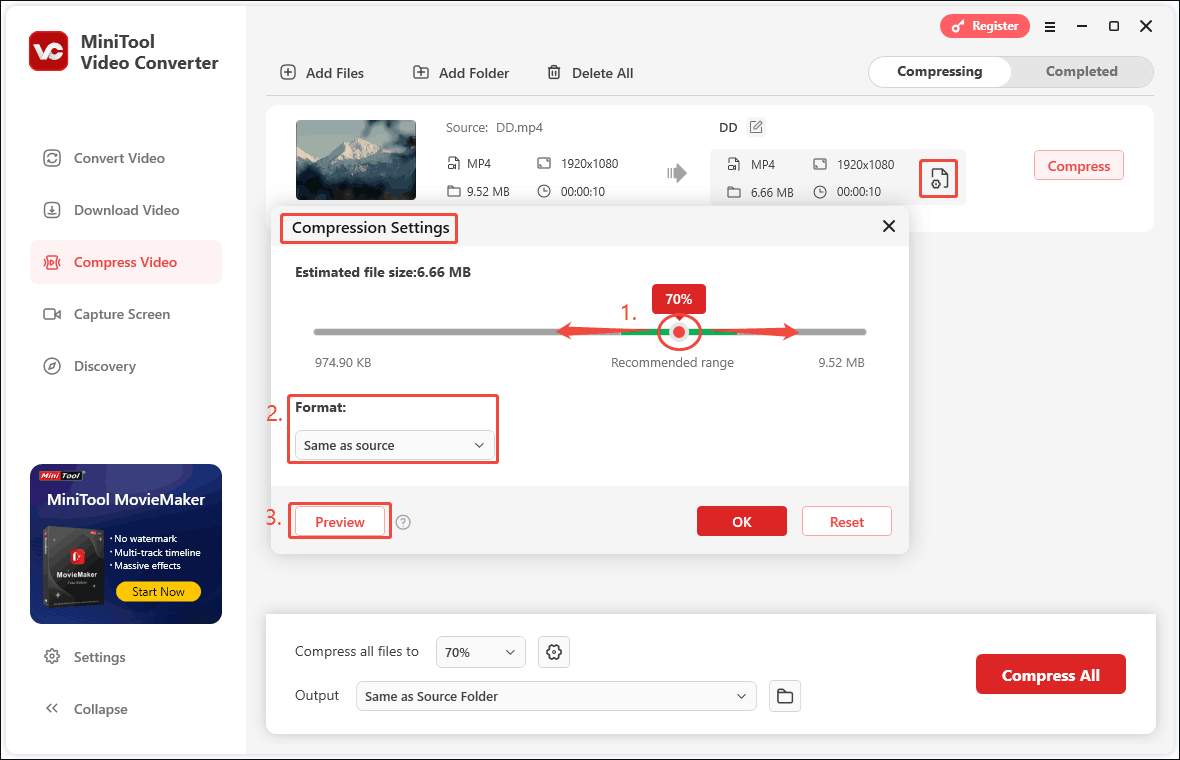The height and width of the screenshot is (760, 1180).
Task: Click the Estimated file size:6.66 MB label
Action: click(383, 272)
